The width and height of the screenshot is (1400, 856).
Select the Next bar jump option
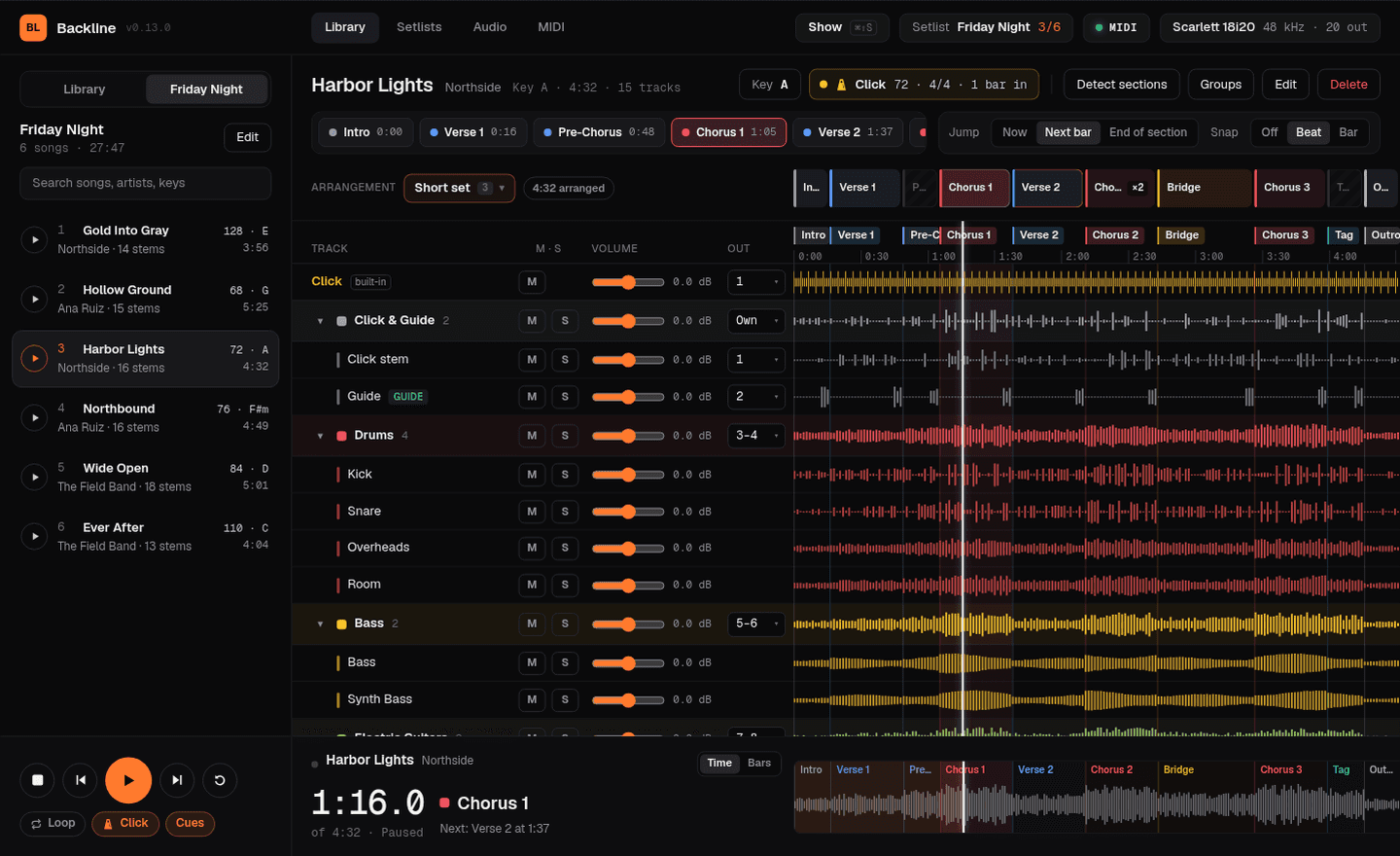click(1067, 132)
